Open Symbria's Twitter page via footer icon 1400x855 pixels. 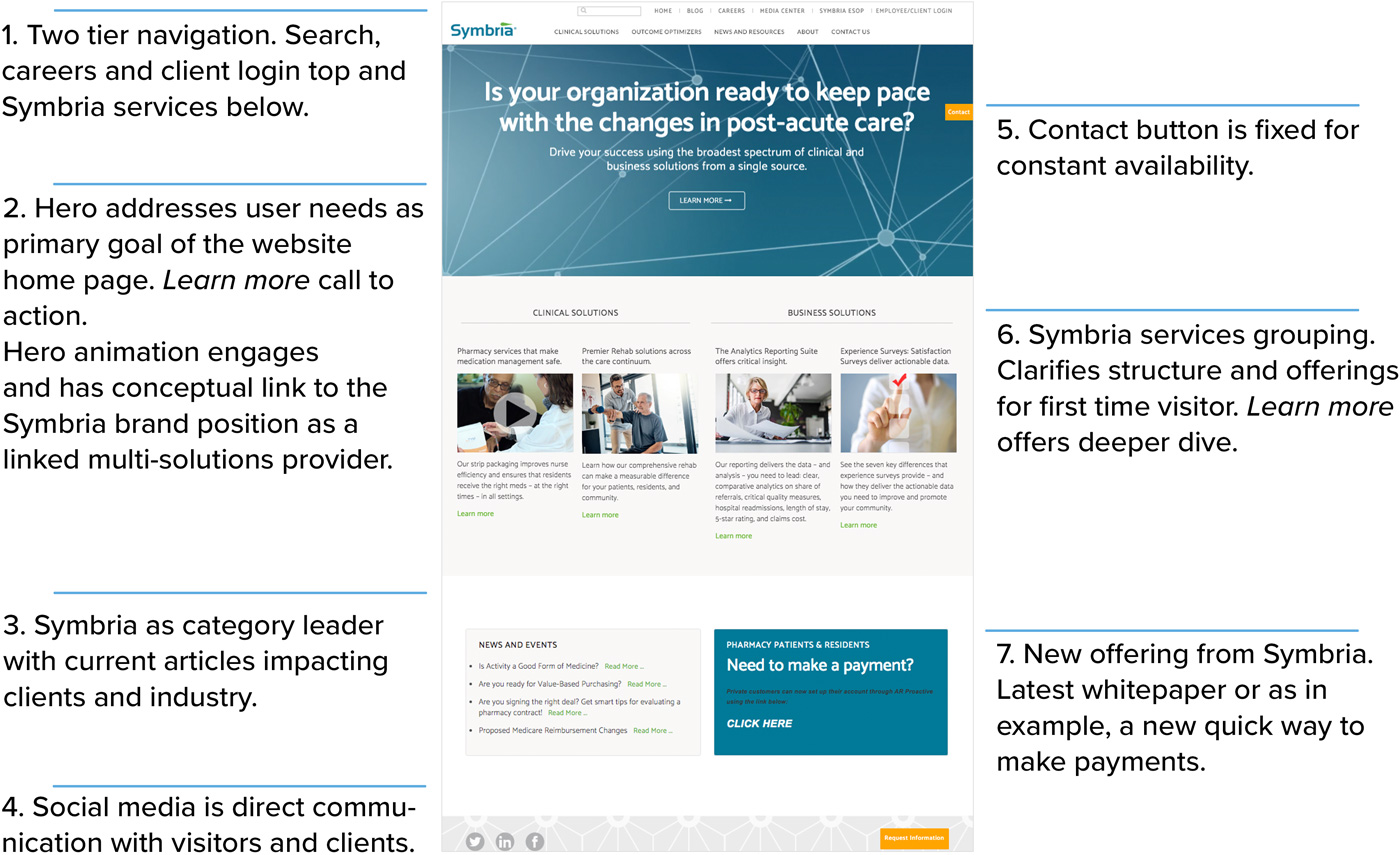point(474,841)
